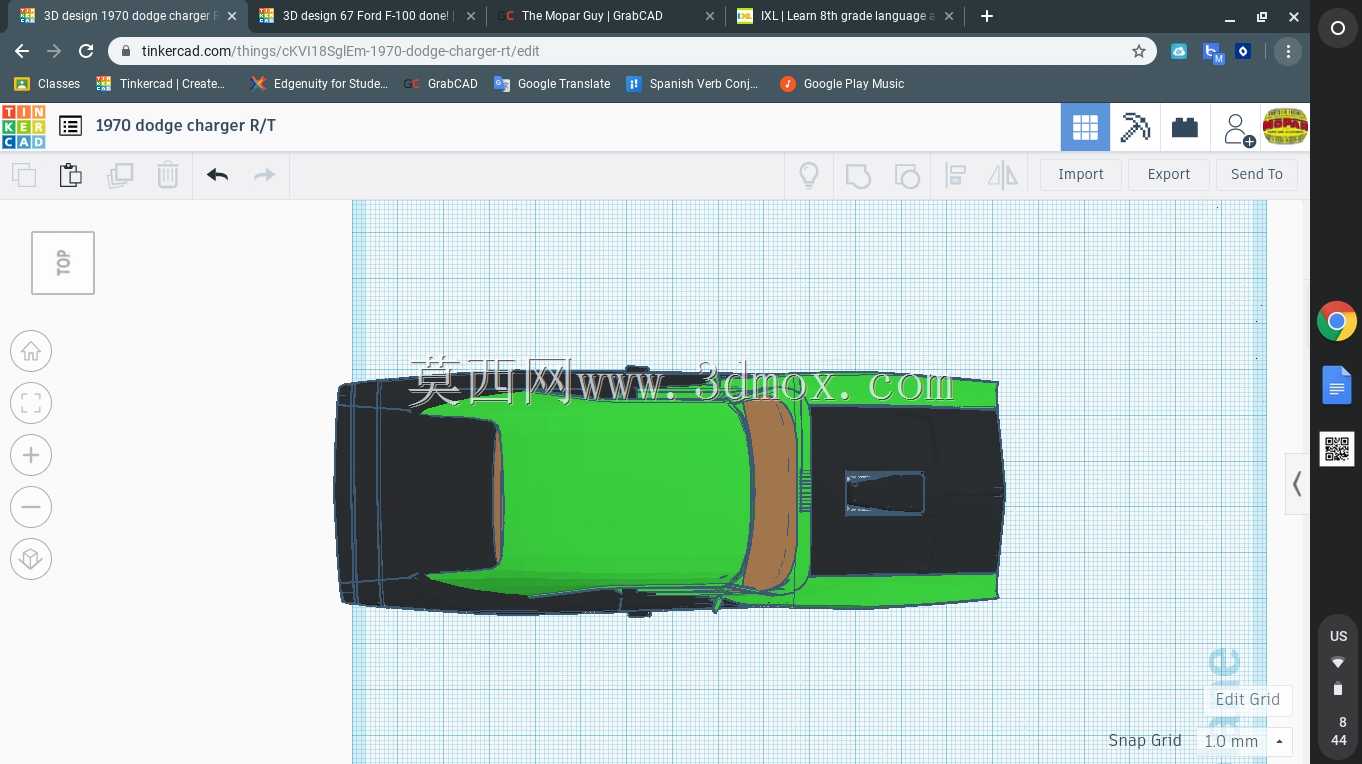Click the Ungroup shapes icon
1362x764 pixels.
coord(907,175)
